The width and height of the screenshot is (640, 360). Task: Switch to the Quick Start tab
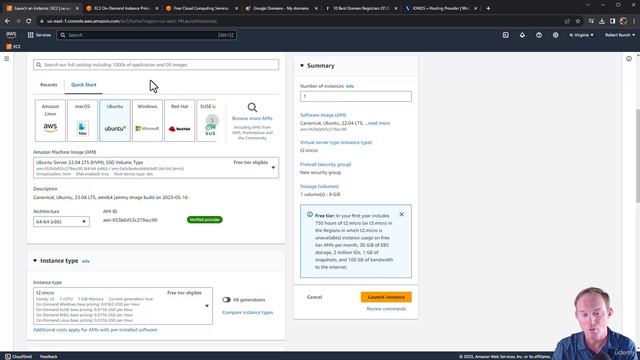point(84,85)
